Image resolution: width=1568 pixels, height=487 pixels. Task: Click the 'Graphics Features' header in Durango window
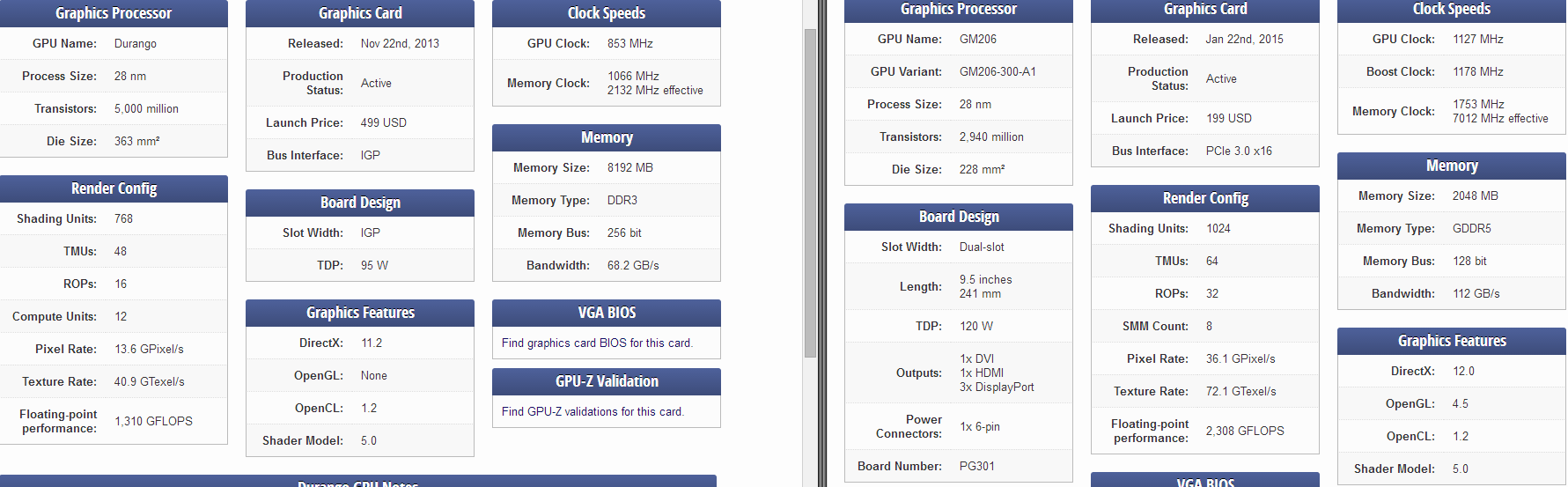(360, 313)
